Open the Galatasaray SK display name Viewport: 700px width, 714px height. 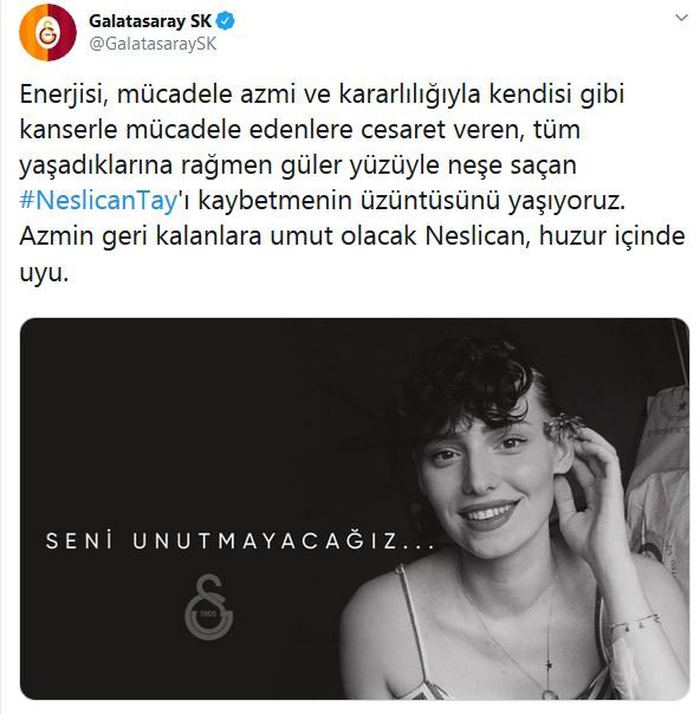(x=150, y=21)
